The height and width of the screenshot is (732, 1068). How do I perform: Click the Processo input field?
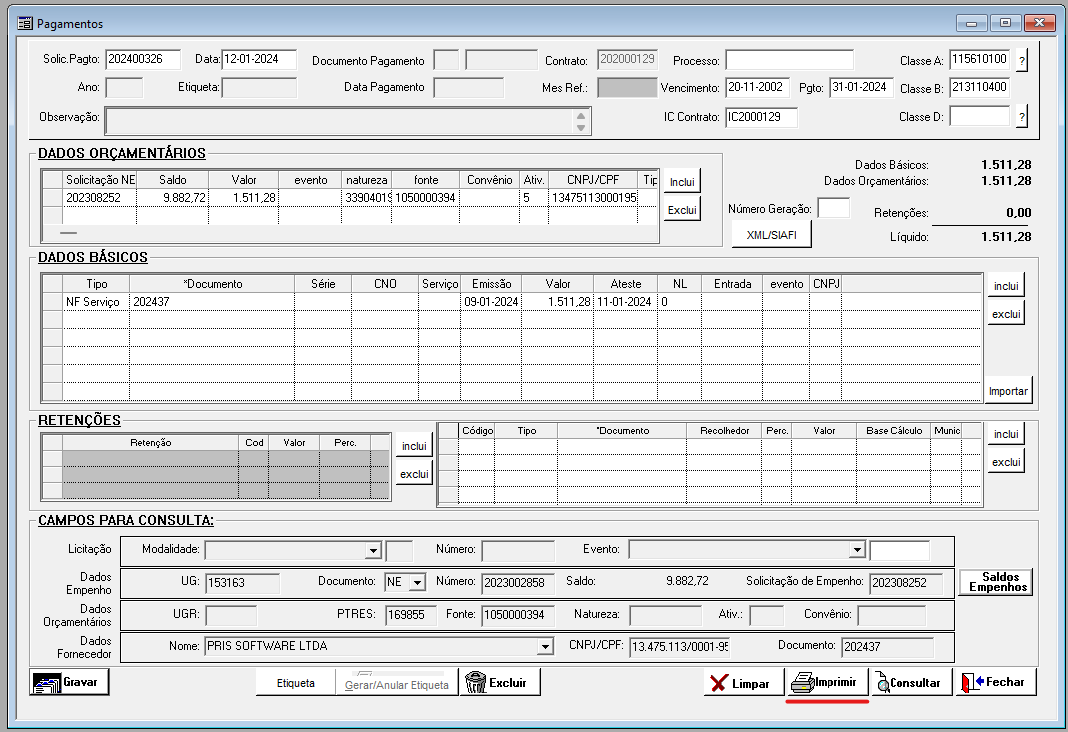coord(789,60)
